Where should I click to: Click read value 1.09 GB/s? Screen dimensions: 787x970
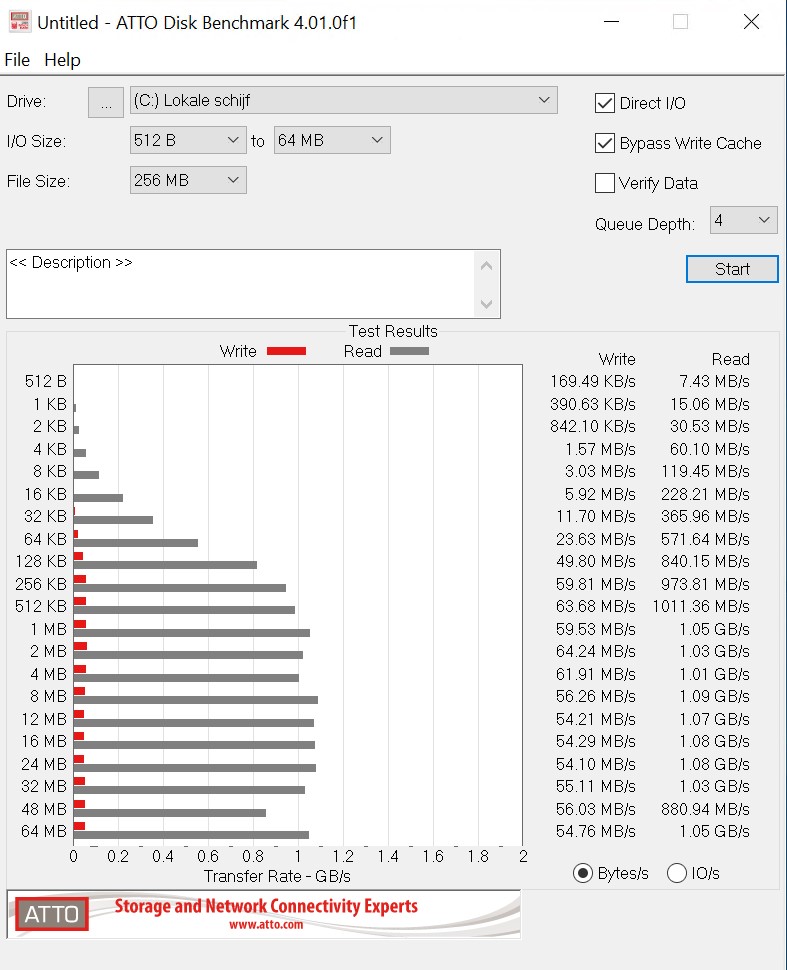(x=715, y=697)
